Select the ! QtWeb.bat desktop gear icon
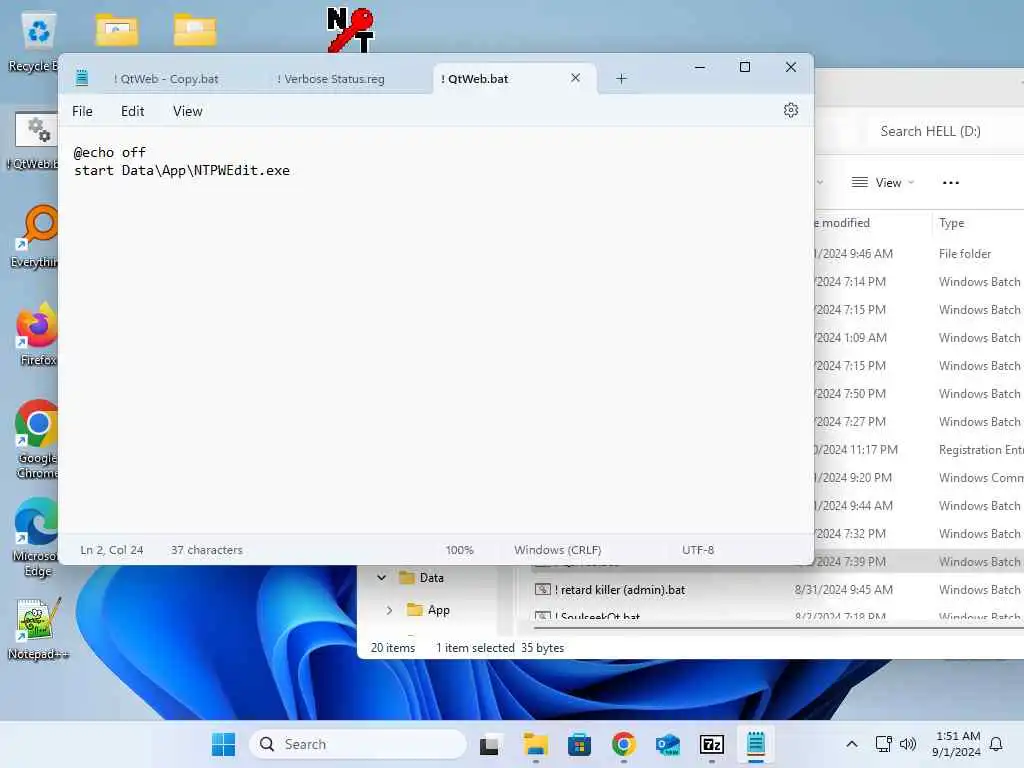The image size is (1024, 768). 34,141
